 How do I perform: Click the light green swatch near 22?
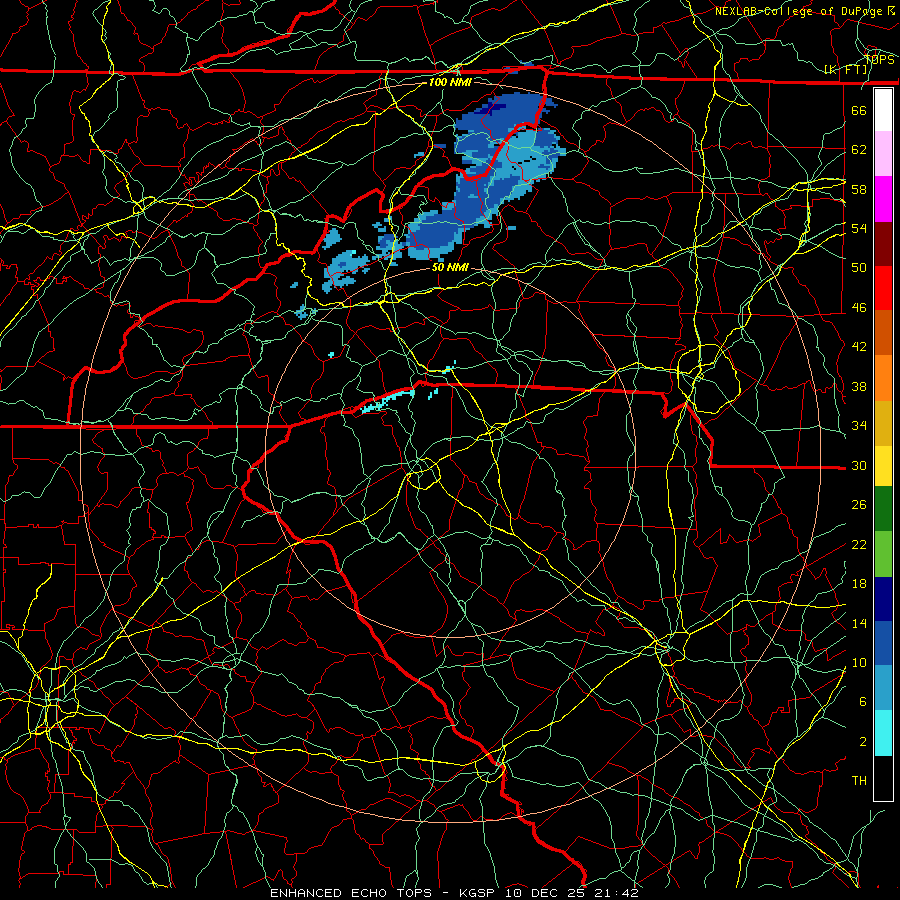coord(883,554)
